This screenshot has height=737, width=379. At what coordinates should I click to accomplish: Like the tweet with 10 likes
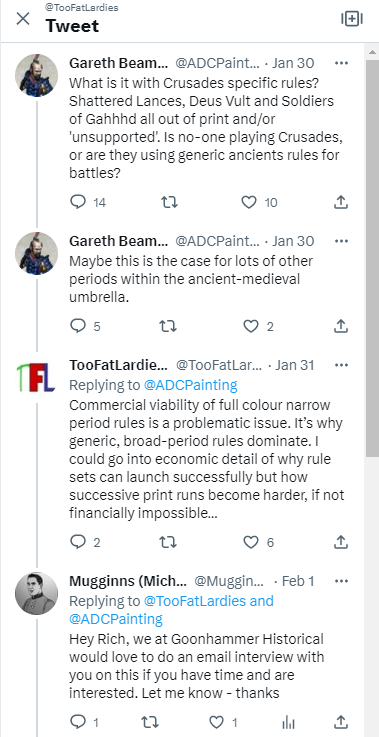(249, 202)
